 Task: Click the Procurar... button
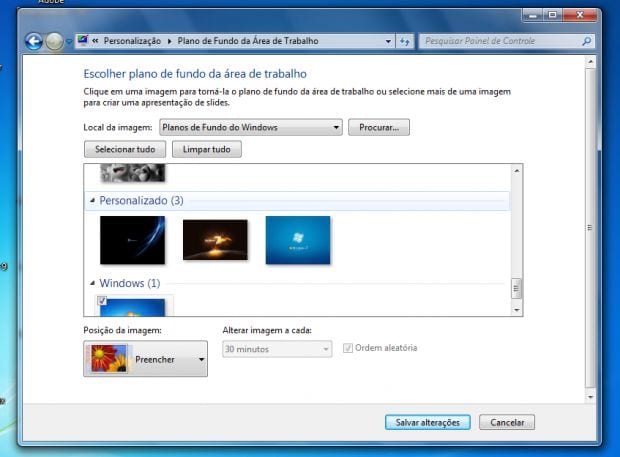379,127
